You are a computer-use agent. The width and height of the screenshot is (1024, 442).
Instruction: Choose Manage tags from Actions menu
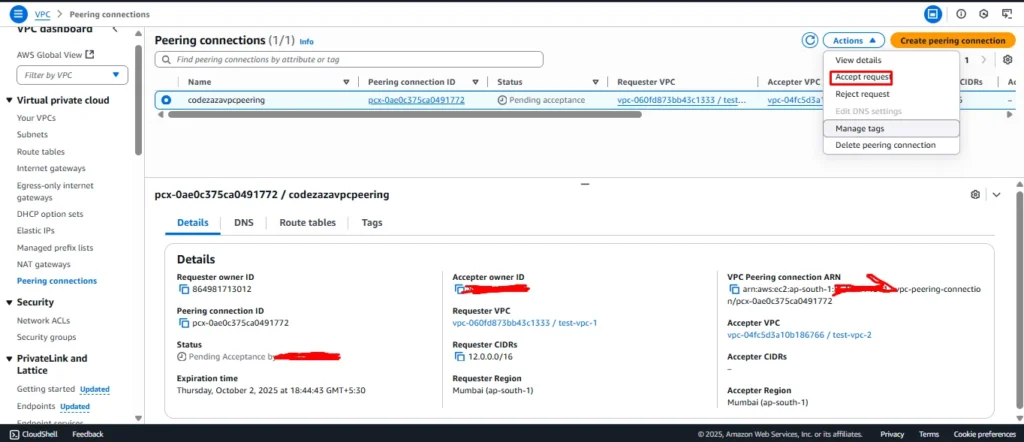click(891, 129)
